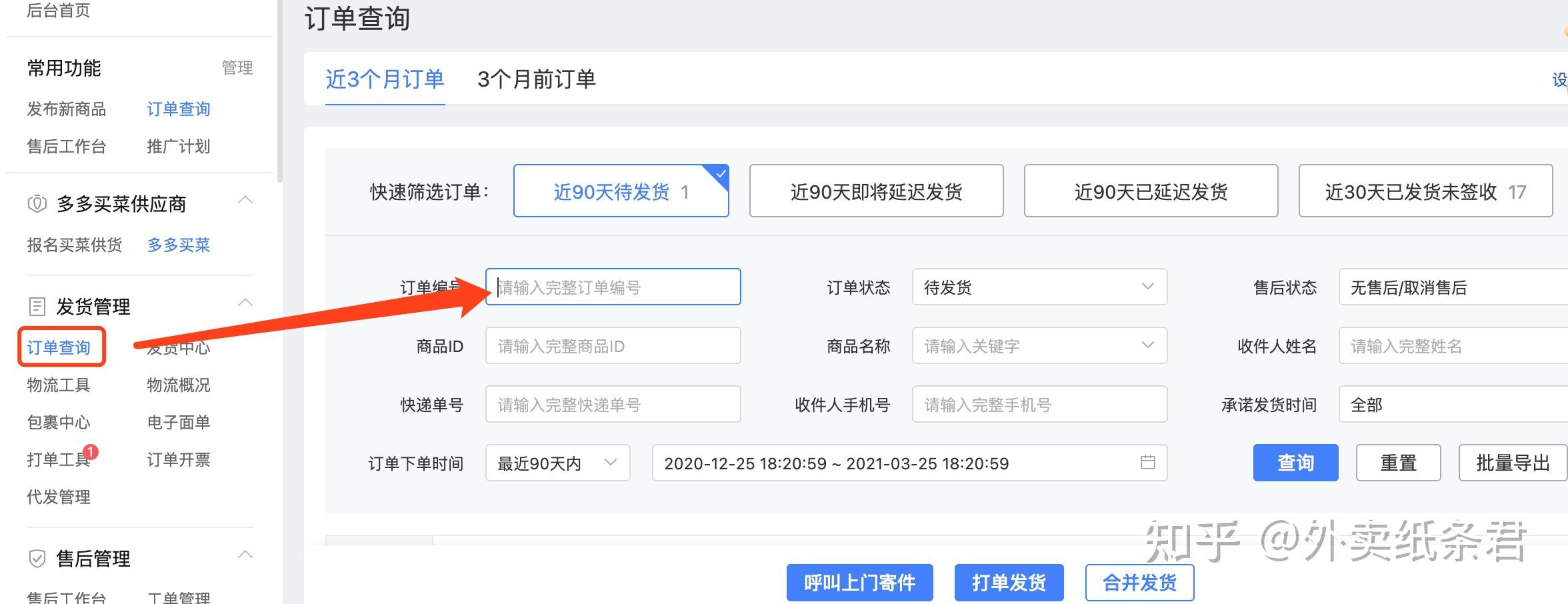Collapse the 售后管理 section

pos(245,555)
